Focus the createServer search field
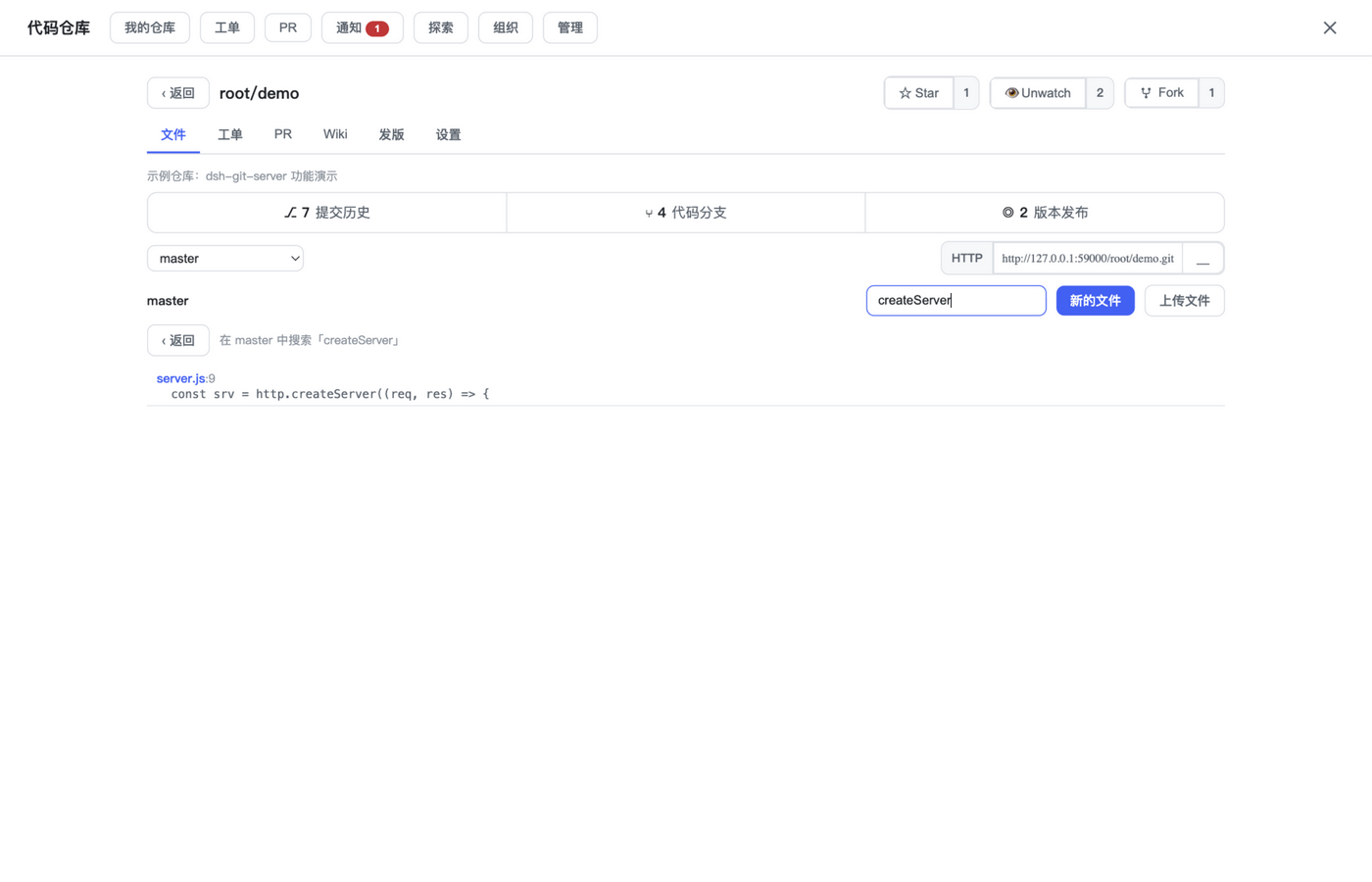This screenshot has height=882, width=1372. (x=956, y=301)
